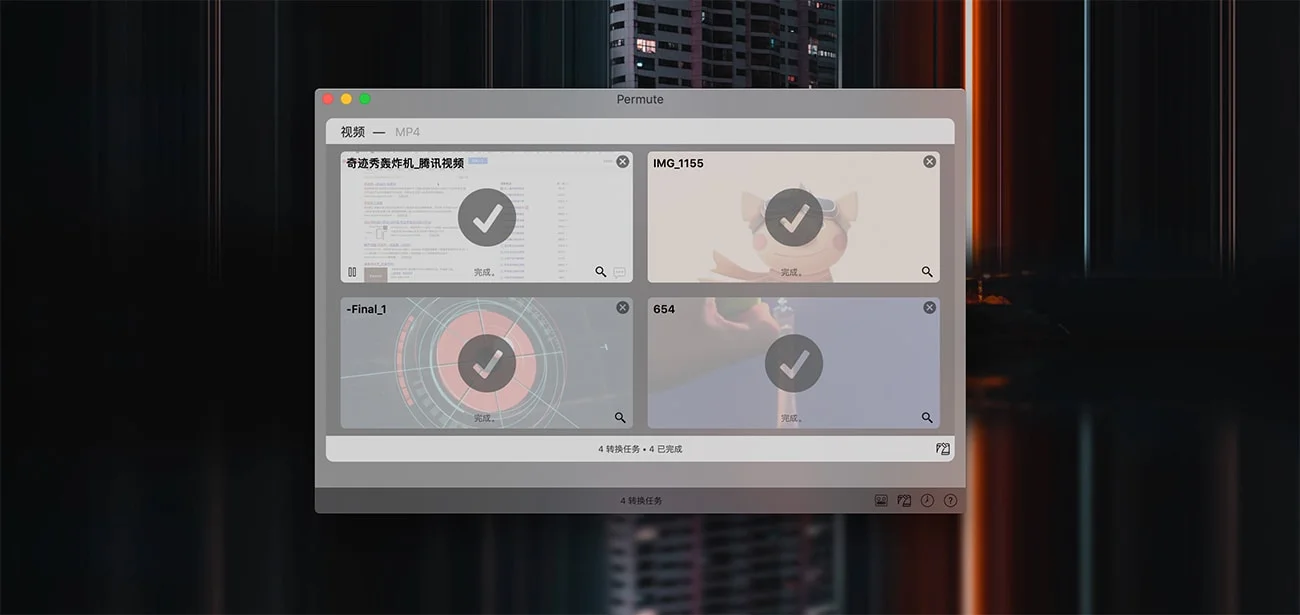
Task: Open the clock schedule icon in bottom bar
Action: [x=927, y=500]
